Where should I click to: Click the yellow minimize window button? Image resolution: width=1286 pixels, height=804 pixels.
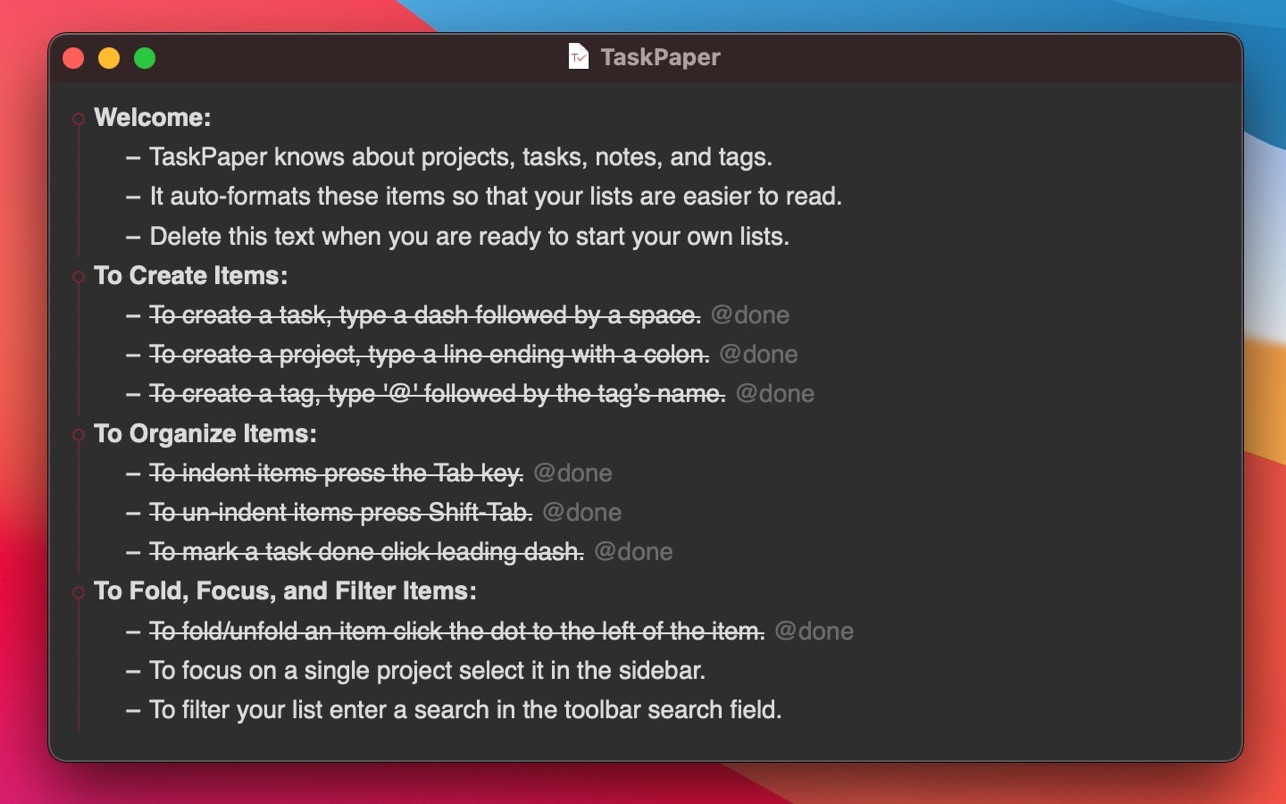click(109, 58)
